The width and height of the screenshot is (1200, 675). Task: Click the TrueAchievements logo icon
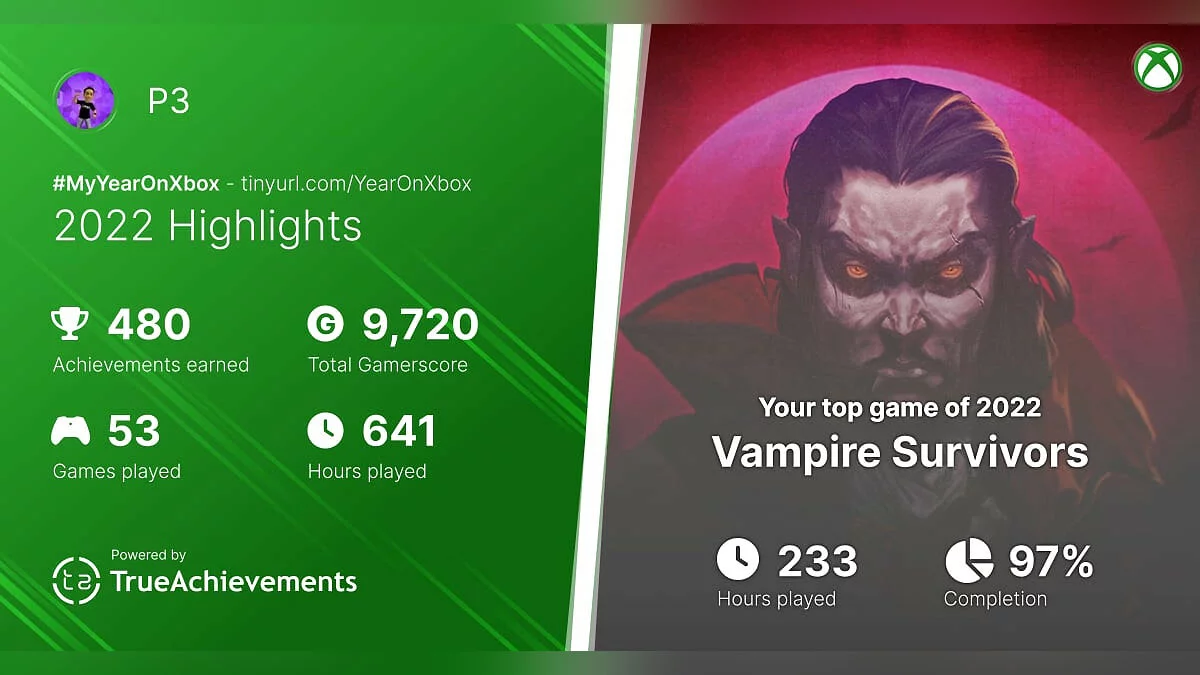(75, 581)
